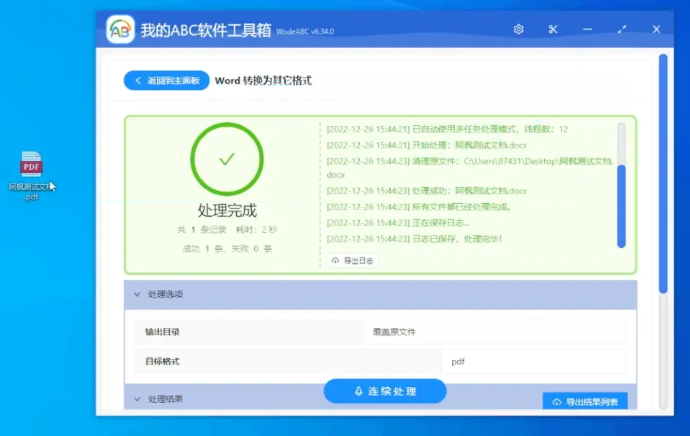Minimize the ABC toolbox window

(587, 29)
